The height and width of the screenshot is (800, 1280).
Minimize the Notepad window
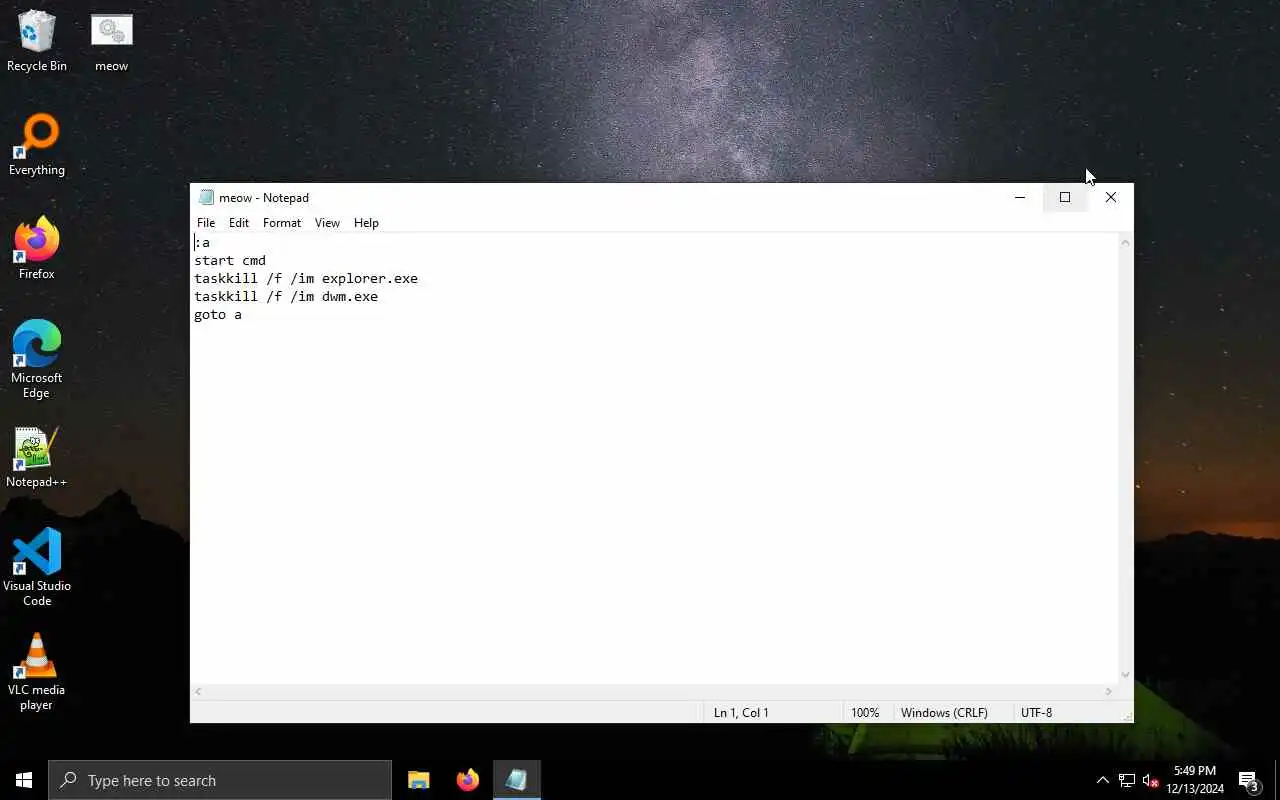coord(1020,197)
